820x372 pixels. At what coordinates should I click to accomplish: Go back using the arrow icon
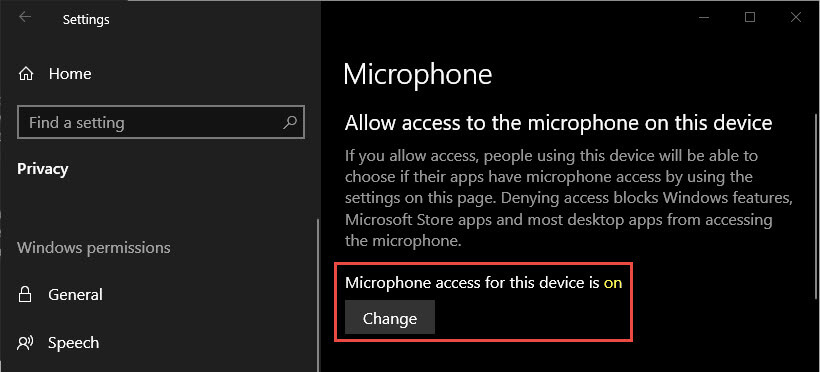pos(25,17)
